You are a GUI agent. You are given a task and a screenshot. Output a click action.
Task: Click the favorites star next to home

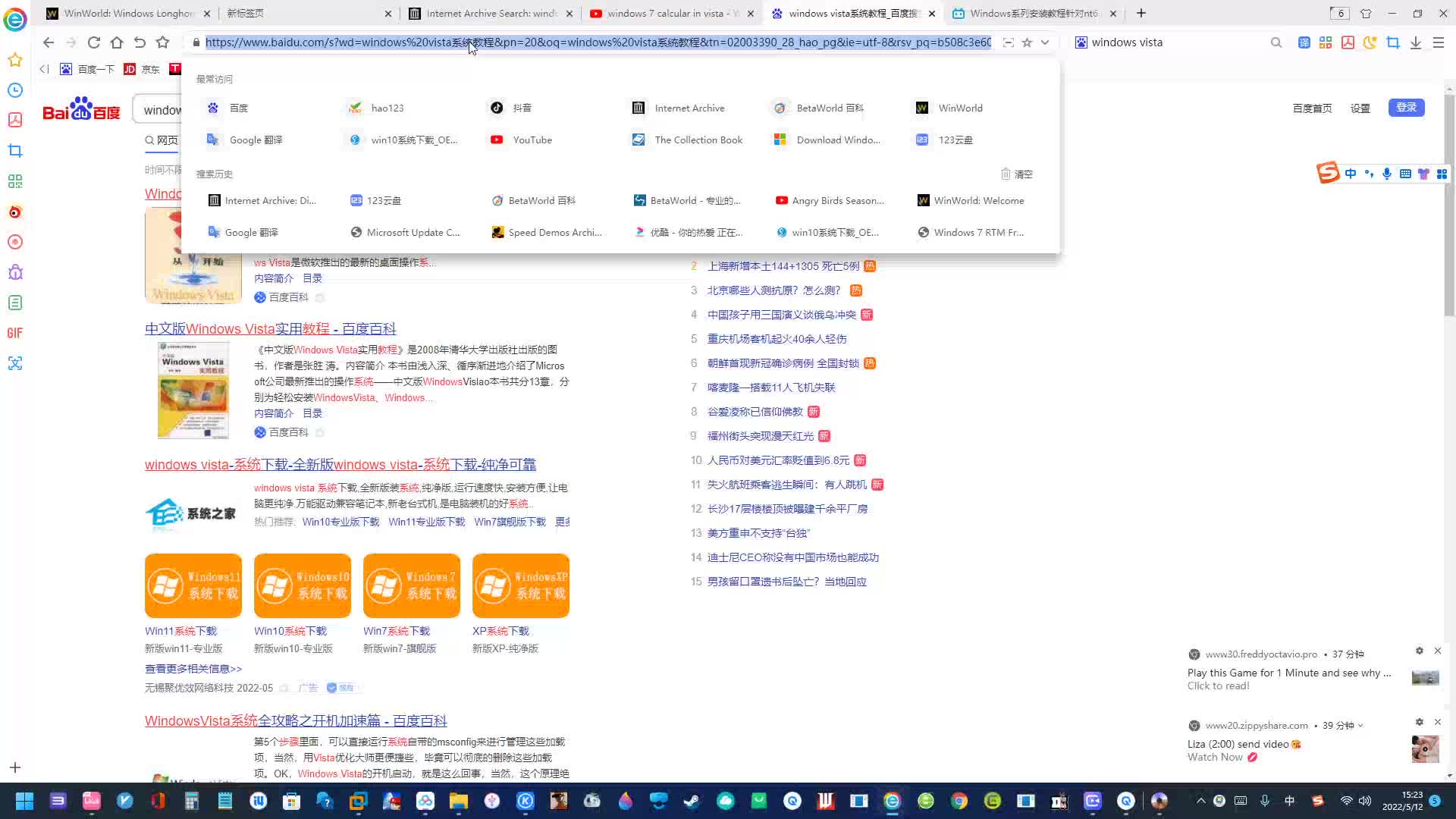[x=162, y=42]
